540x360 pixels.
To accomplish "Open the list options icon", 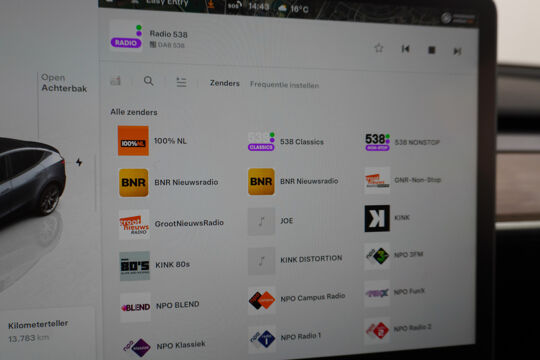I will 181,82.
